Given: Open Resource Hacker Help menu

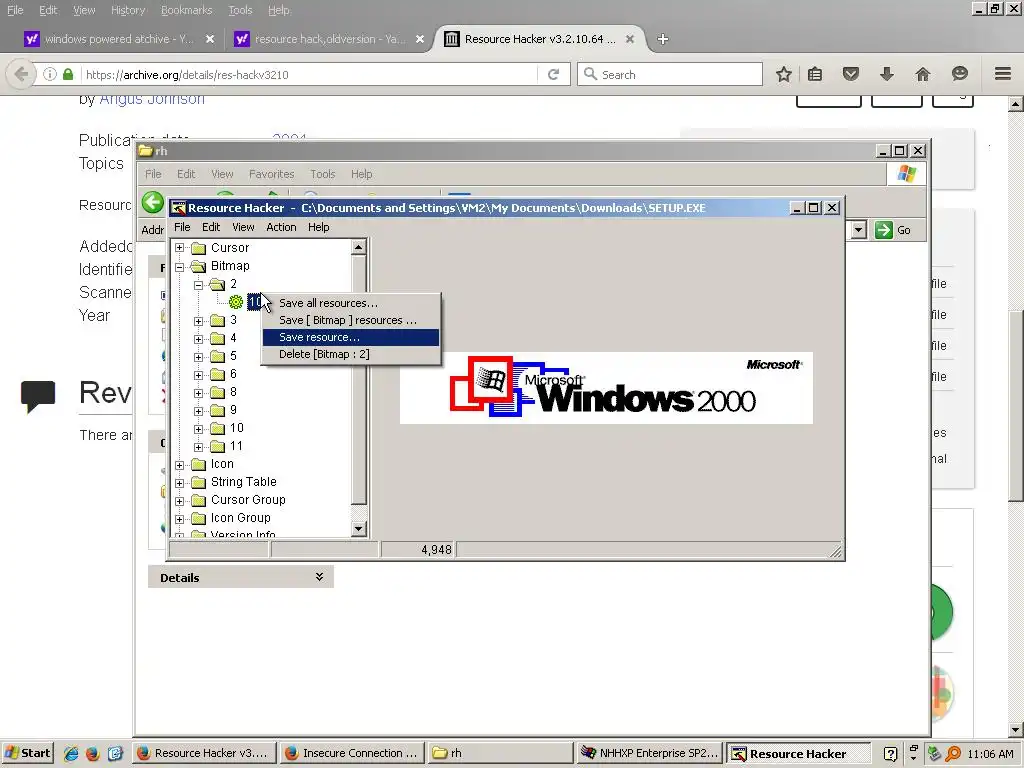Looking at the screenshot, I should [x=319, y=227].
